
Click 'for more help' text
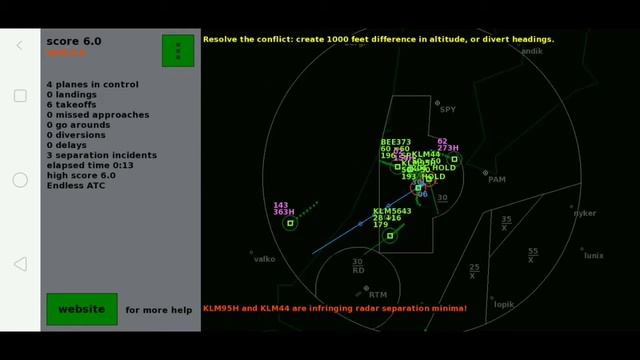click(x=159, y=310)
